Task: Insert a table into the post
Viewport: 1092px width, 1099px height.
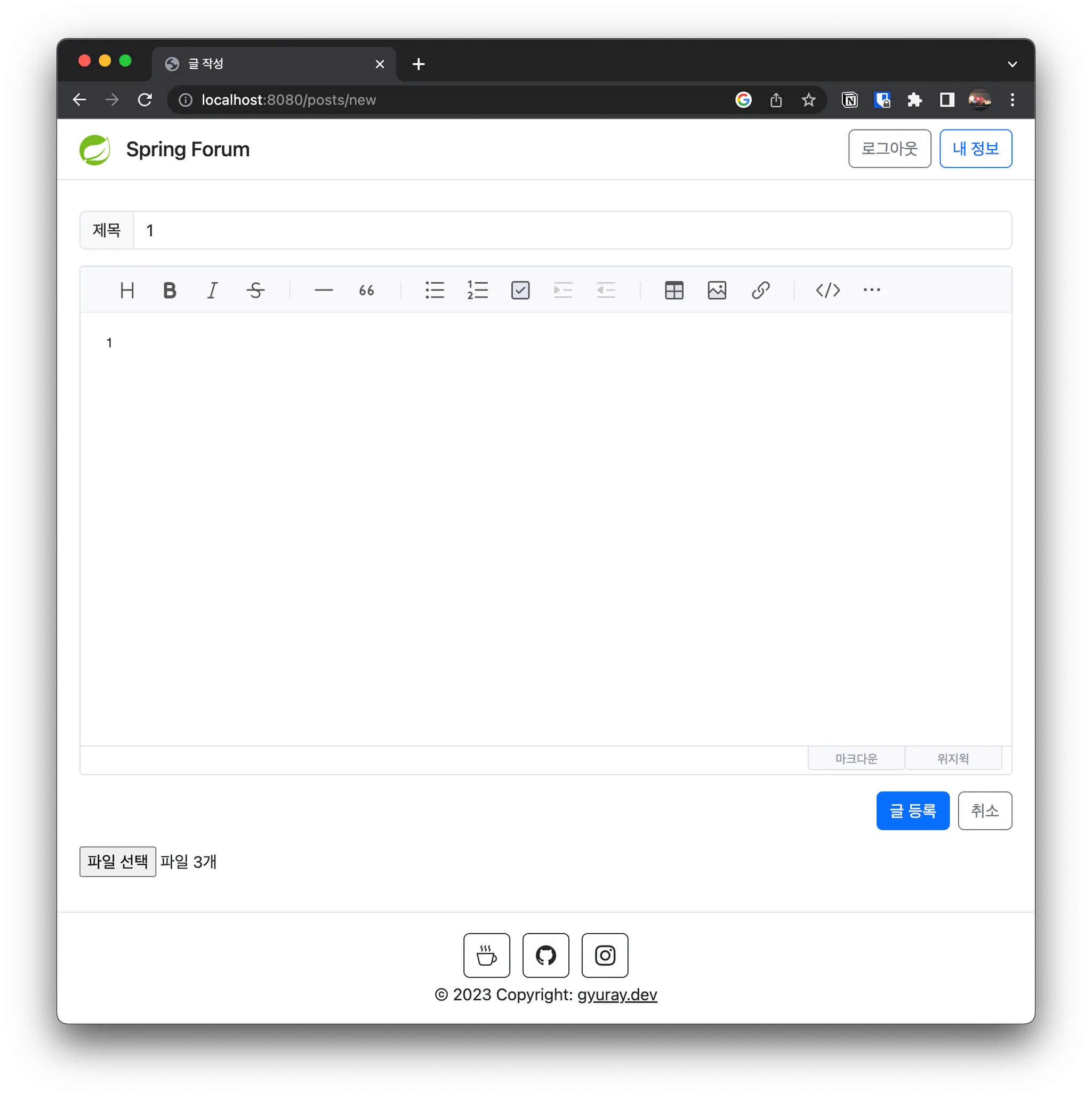Action: tap(674, 291)
